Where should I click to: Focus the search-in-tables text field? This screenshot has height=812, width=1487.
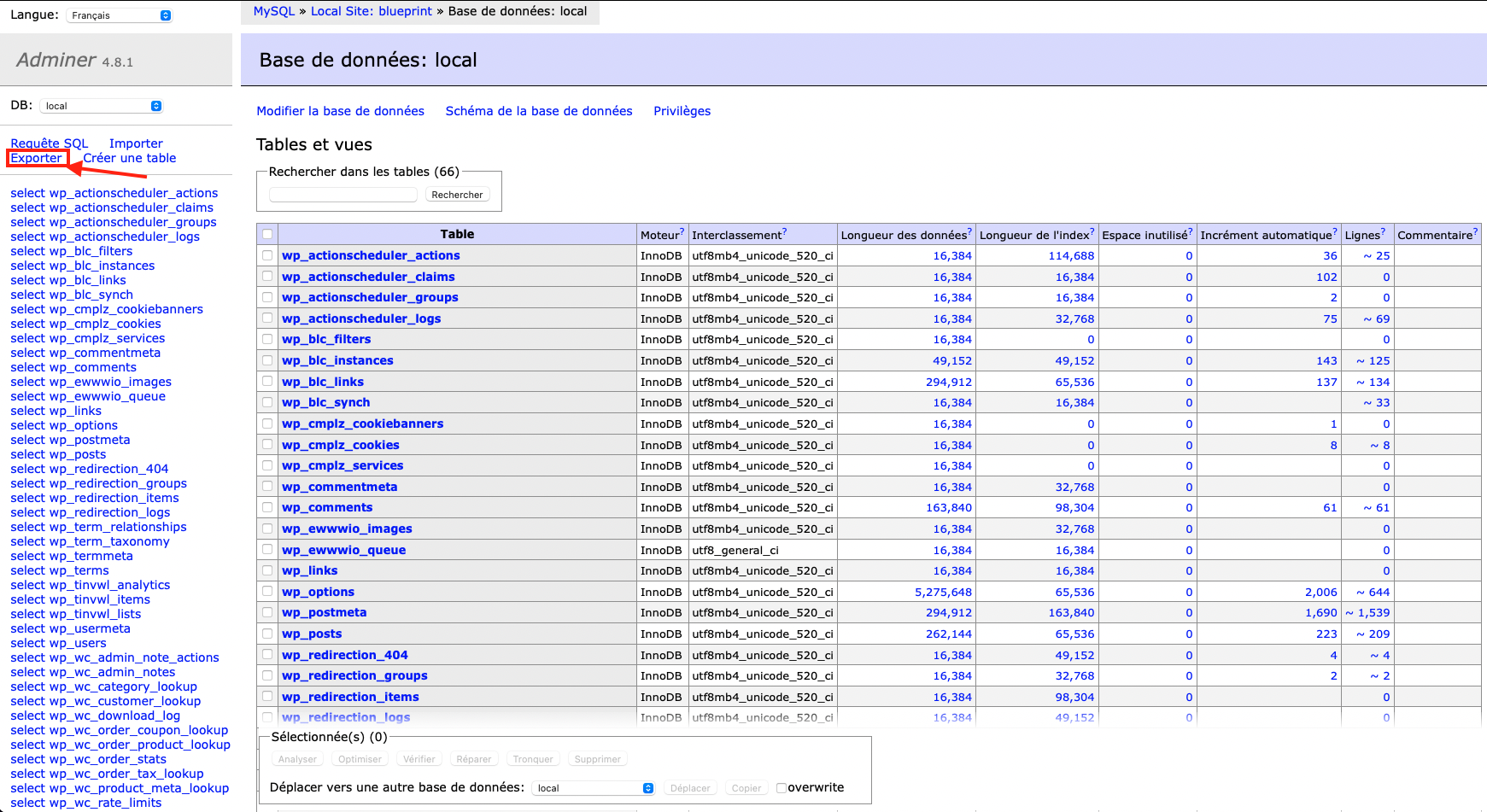[x=343, y=195]
